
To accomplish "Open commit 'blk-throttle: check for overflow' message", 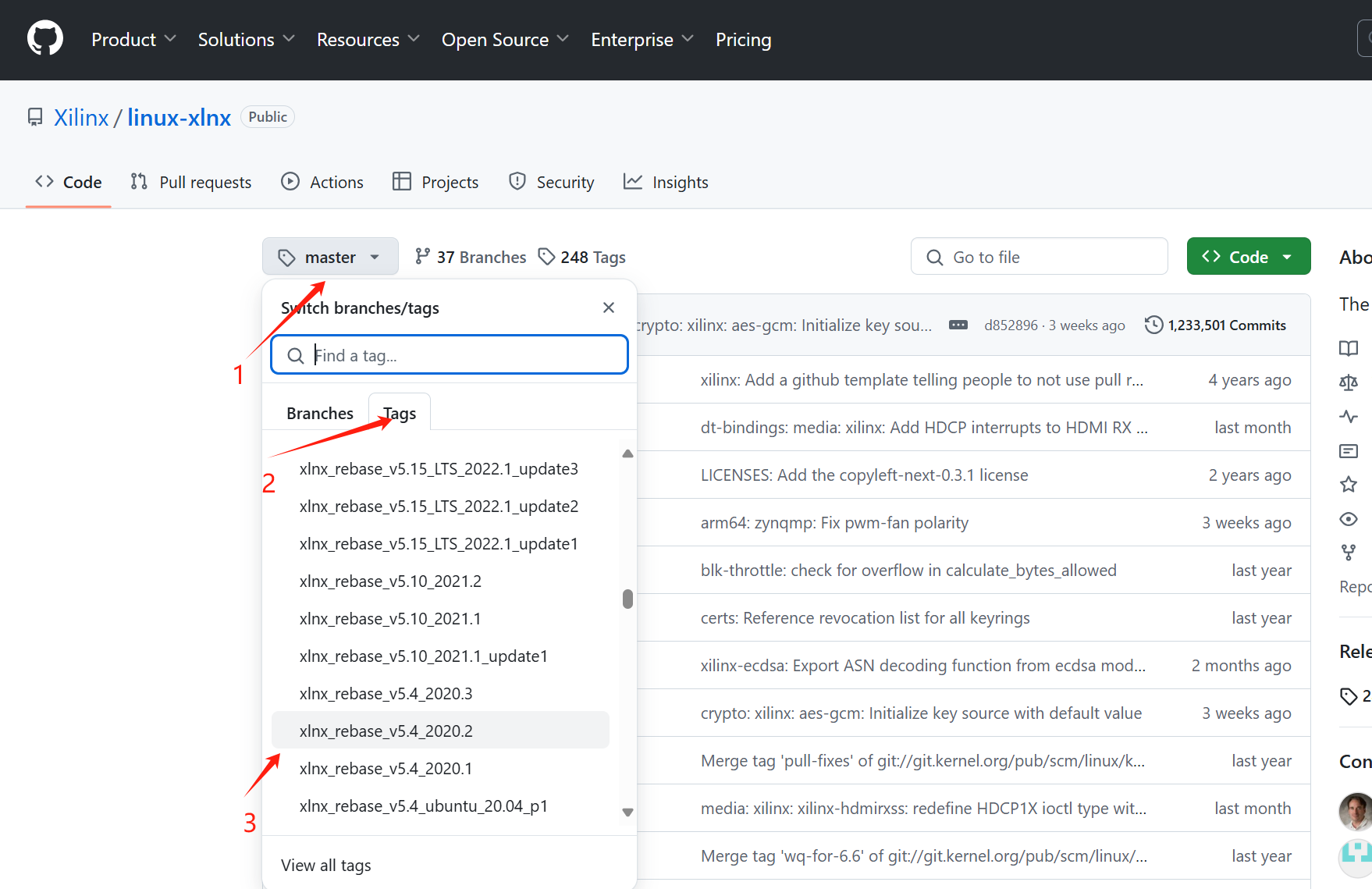I will pyautogui.click(x=908, y=571).
